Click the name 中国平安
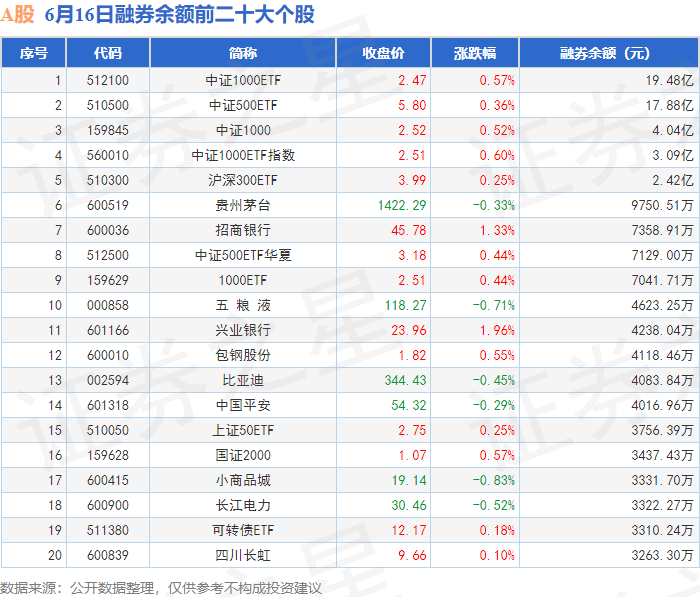This screenshot has width=700, height=597. pyautogui.click(x=243, y=405)
